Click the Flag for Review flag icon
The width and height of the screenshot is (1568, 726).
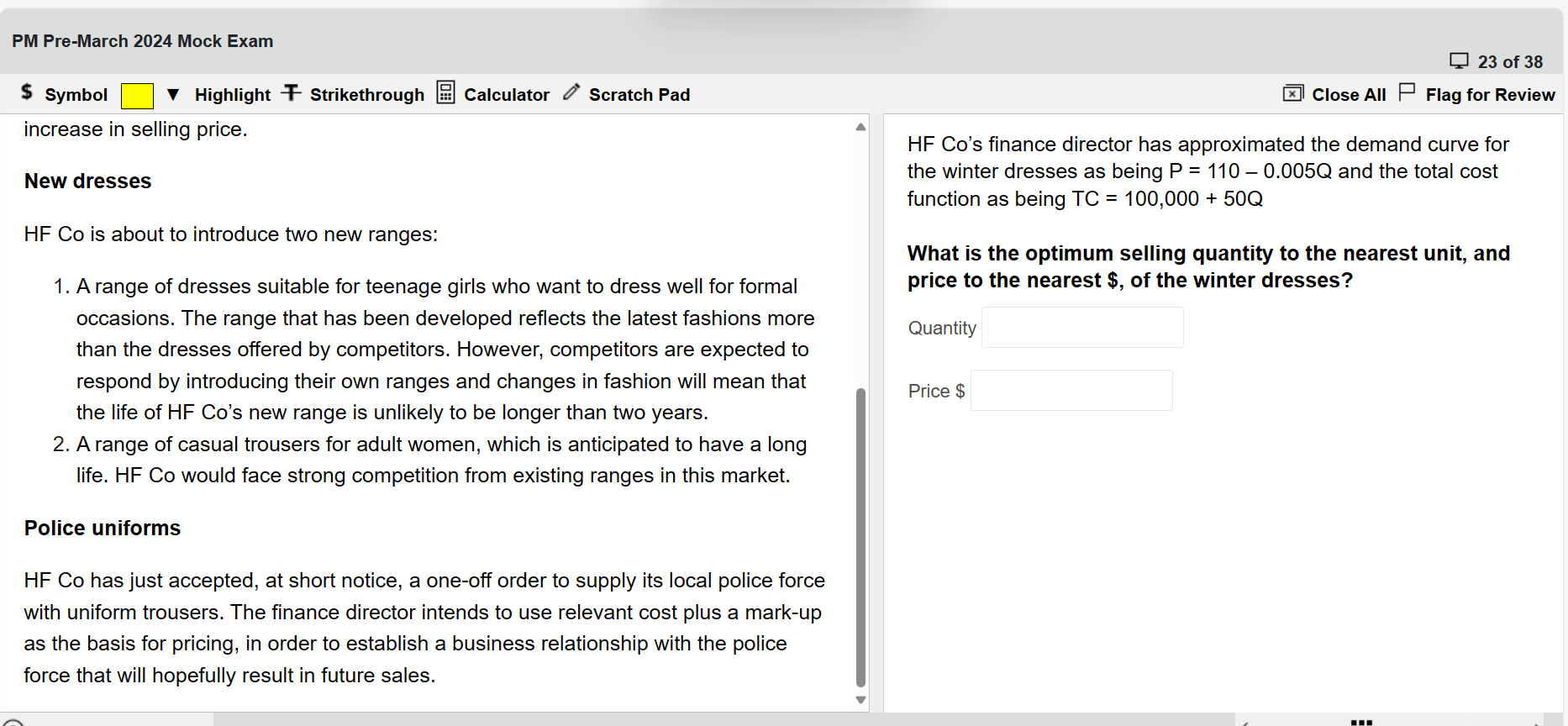pos(1407,92)
